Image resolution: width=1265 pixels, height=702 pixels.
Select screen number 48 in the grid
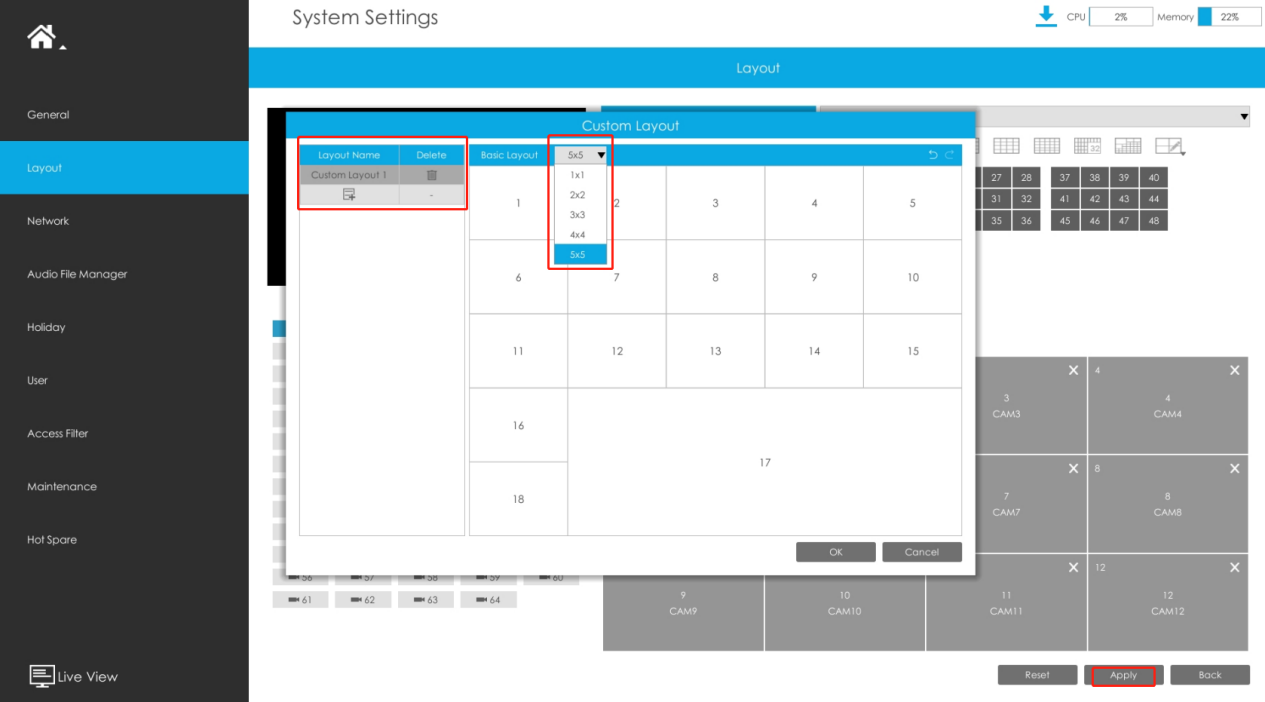click(x=1154, y=221)
